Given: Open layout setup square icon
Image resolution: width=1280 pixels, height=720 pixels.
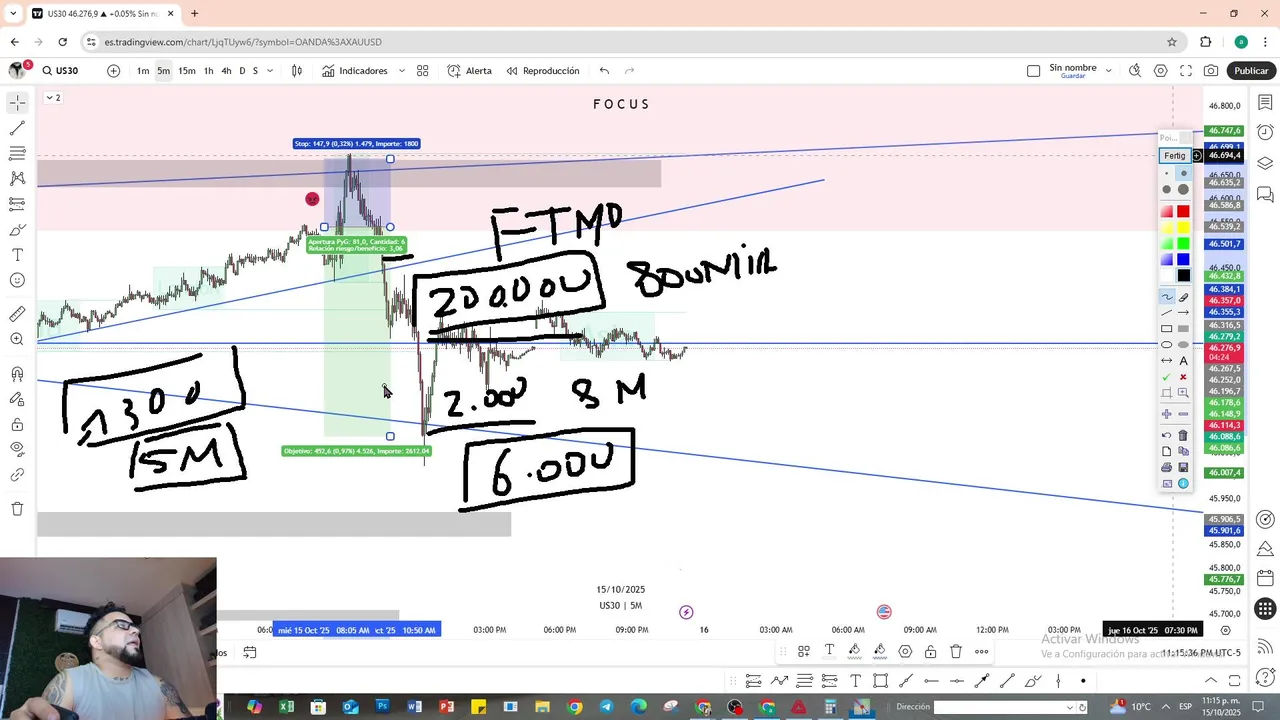Looking at the screenshot, I should (1034, 71).
